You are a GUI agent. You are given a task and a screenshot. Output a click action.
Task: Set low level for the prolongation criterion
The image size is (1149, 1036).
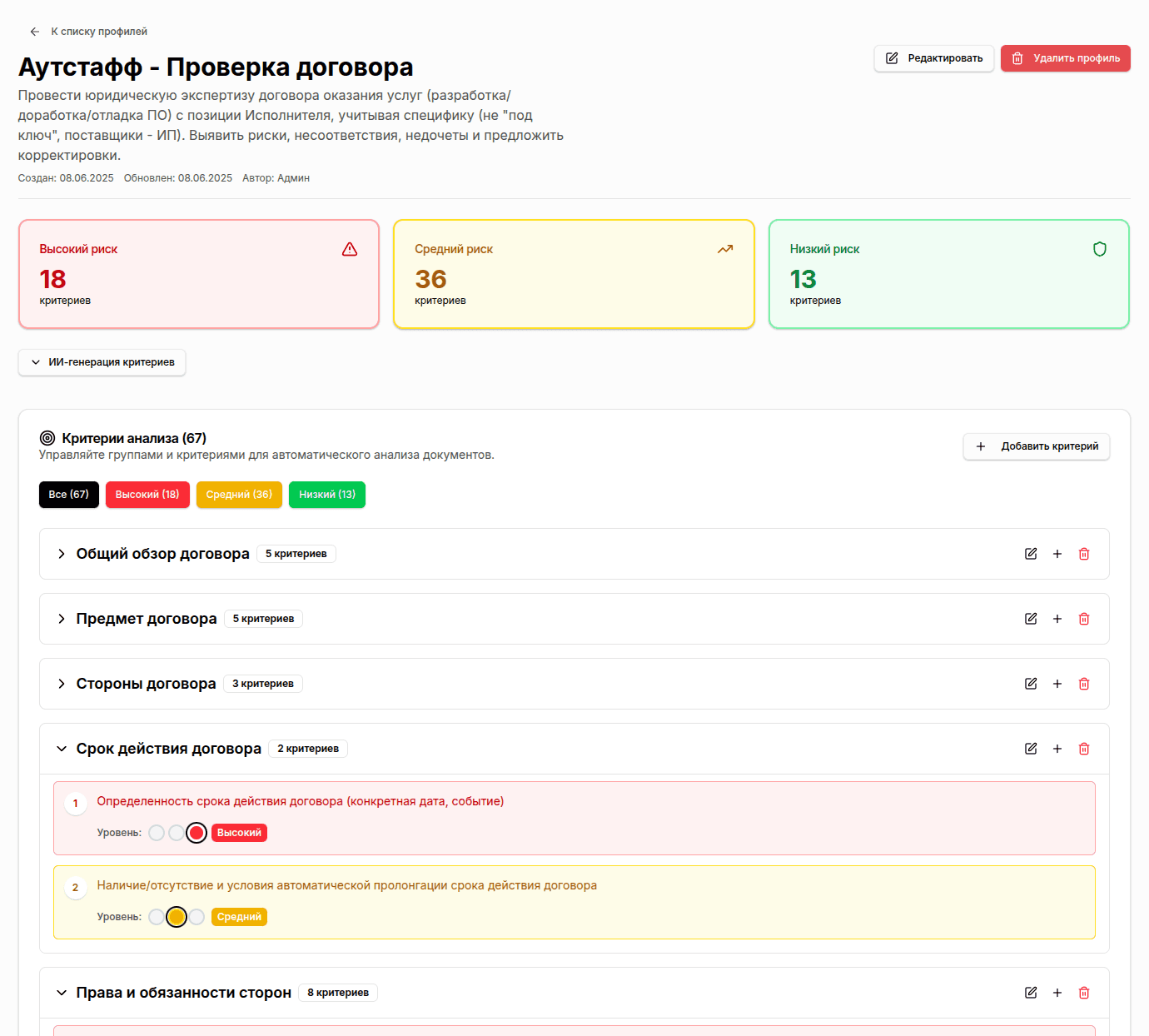tap(157, 917)
